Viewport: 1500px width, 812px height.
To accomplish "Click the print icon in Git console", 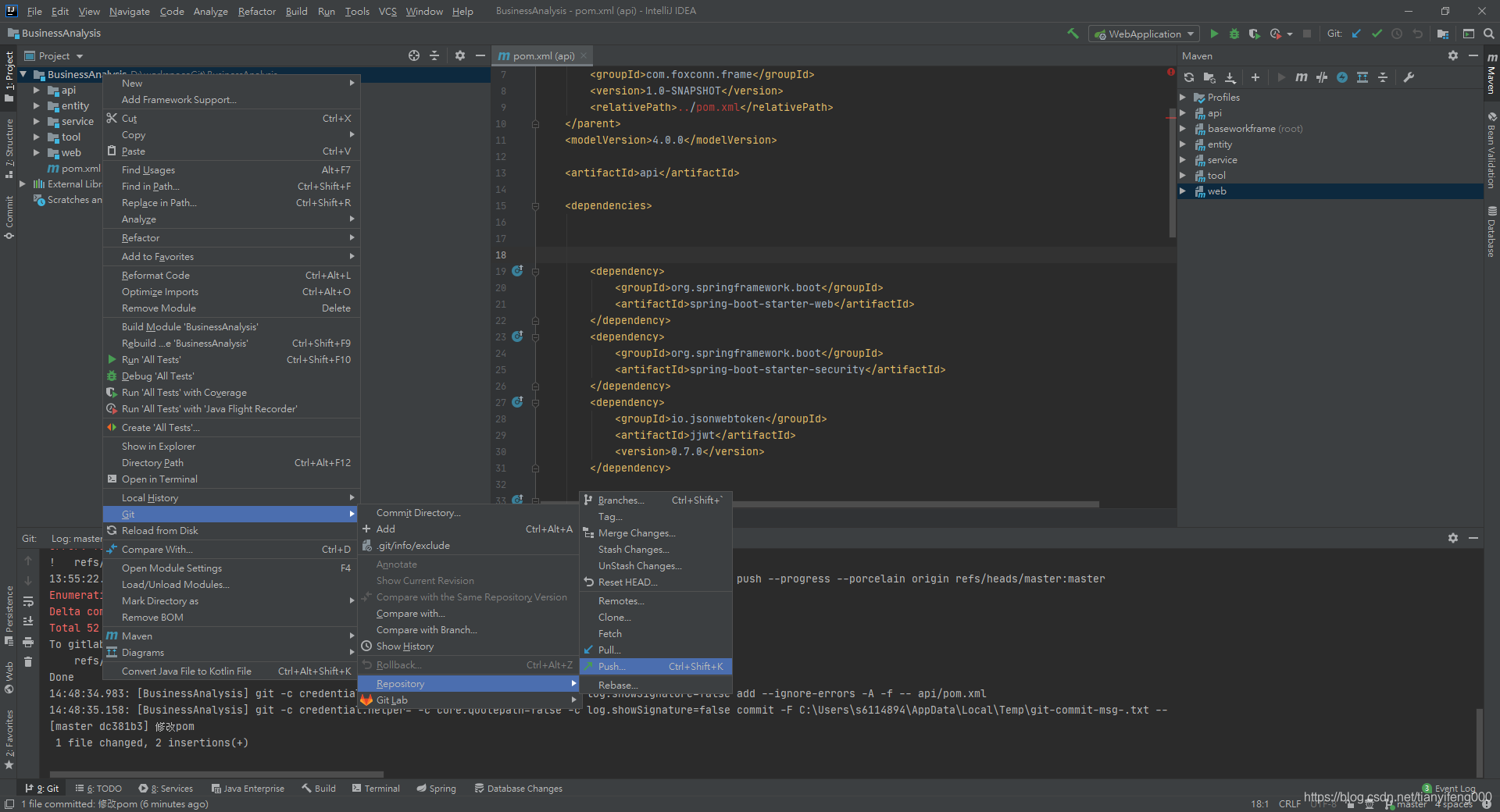I will pos(28,642).
